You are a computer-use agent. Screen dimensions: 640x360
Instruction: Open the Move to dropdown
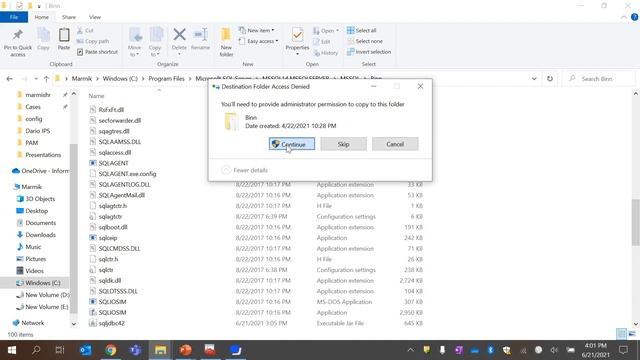point(134,42)
